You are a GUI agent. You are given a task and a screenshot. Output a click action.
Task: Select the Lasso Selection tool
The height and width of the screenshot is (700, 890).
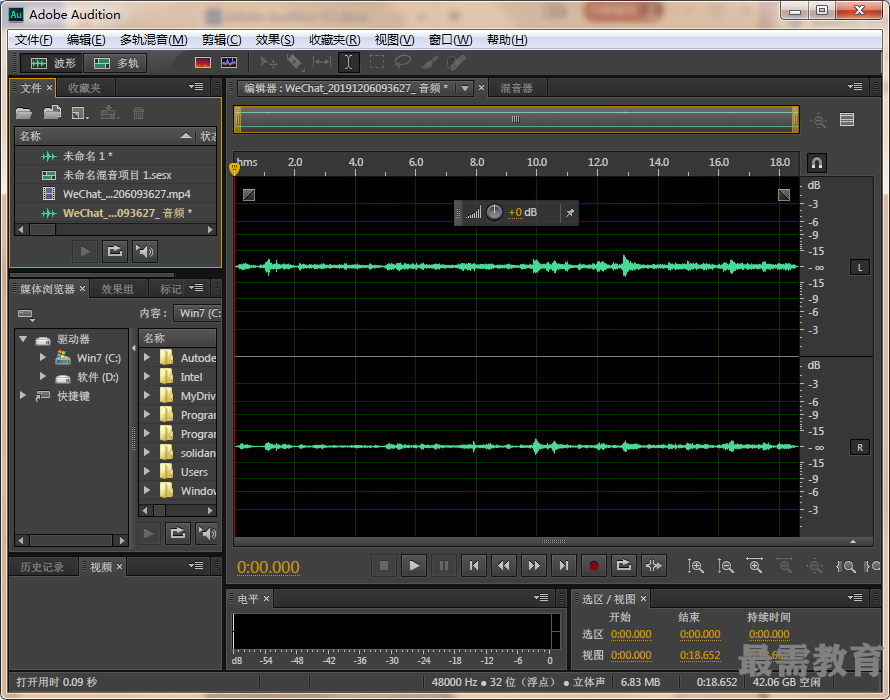[x=403, y=62]
